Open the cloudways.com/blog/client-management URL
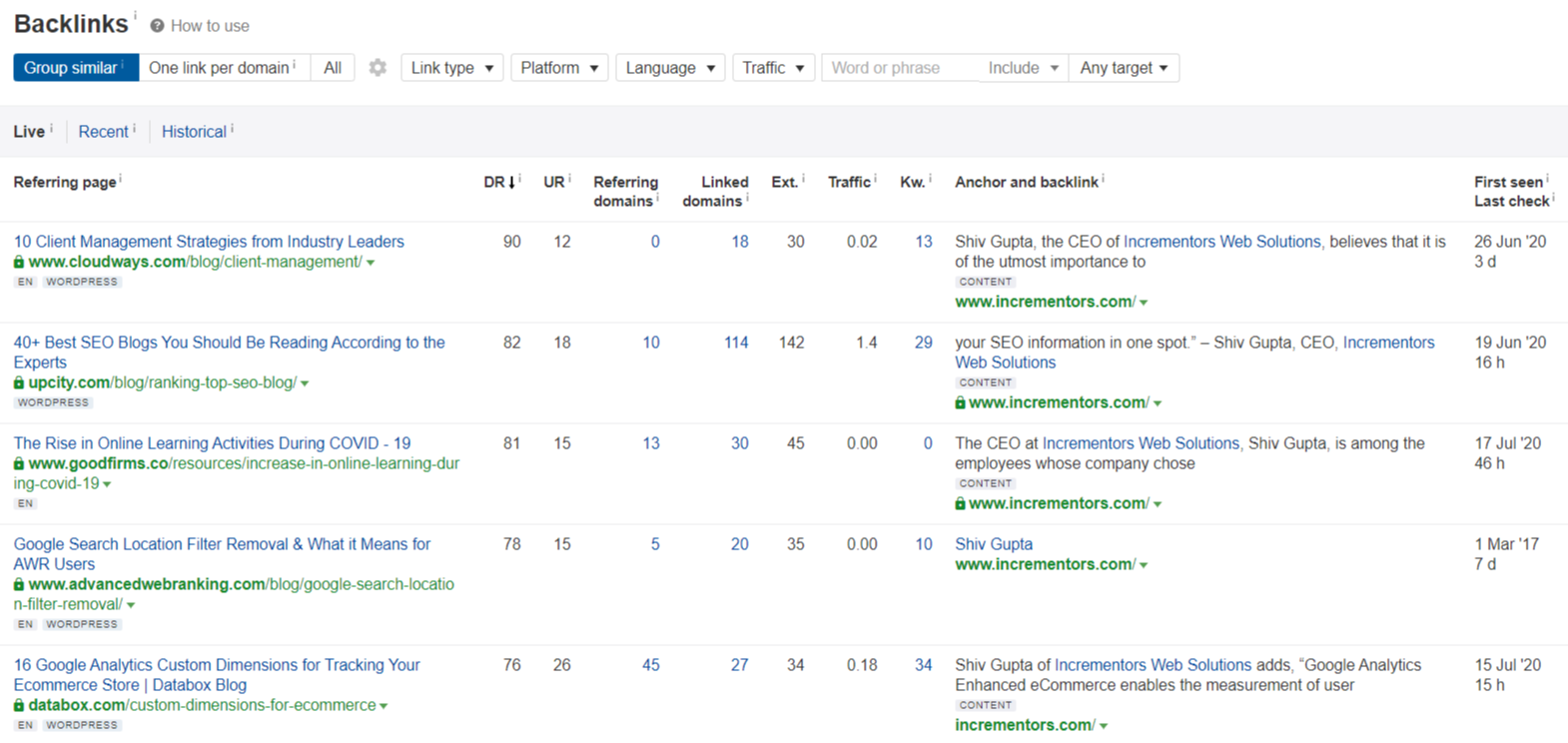The height and width of the screenshot is (743, 1568). point(195,262)
